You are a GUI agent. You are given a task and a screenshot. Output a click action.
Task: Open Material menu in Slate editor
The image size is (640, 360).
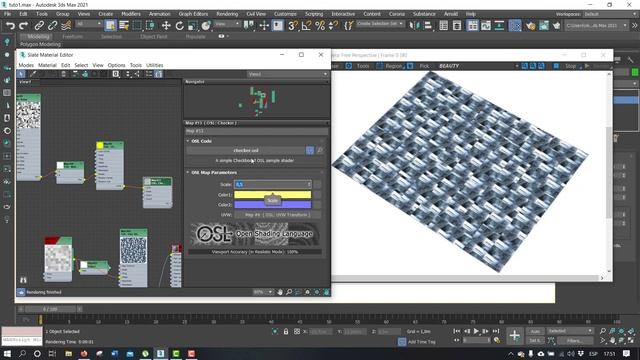[47, 65]
